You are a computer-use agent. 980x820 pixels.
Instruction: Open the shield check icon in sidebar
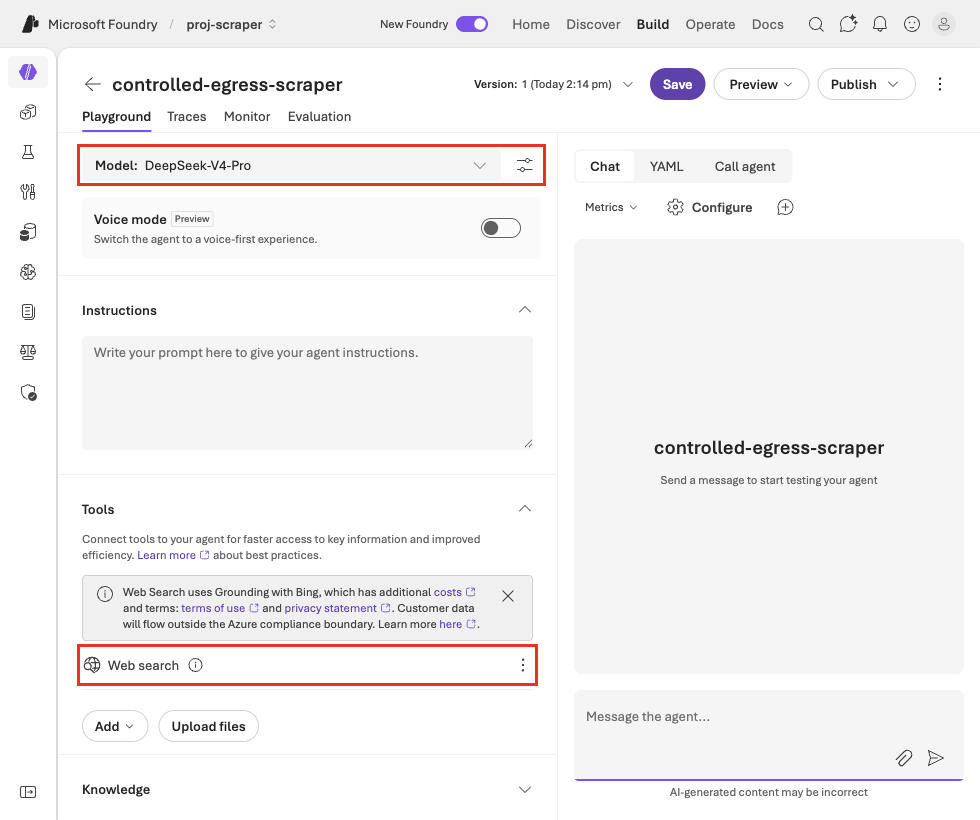point(28,392)
